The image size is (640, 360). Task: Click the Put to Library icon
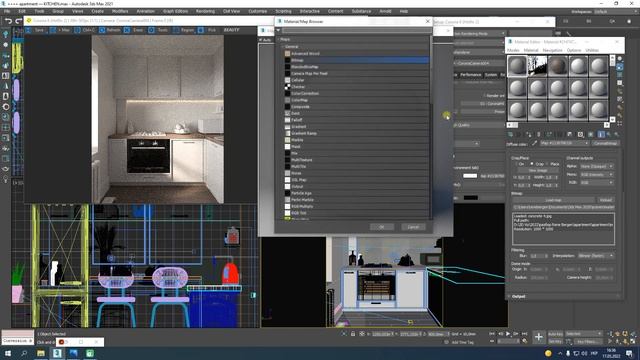[x=570, y=134]
